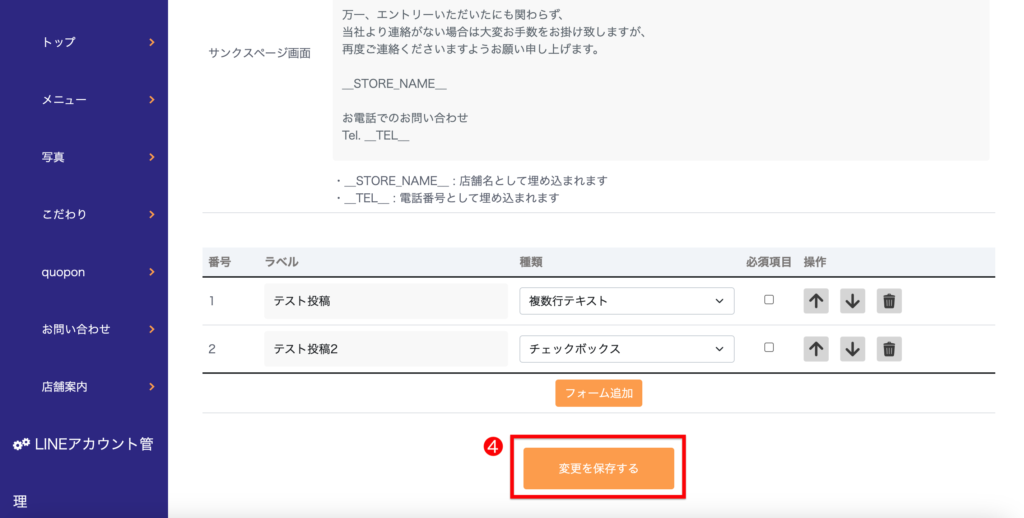Expand the トップ sidebar item
The height and width of the screenshot is (518, 1024).
tap(97, 42)
